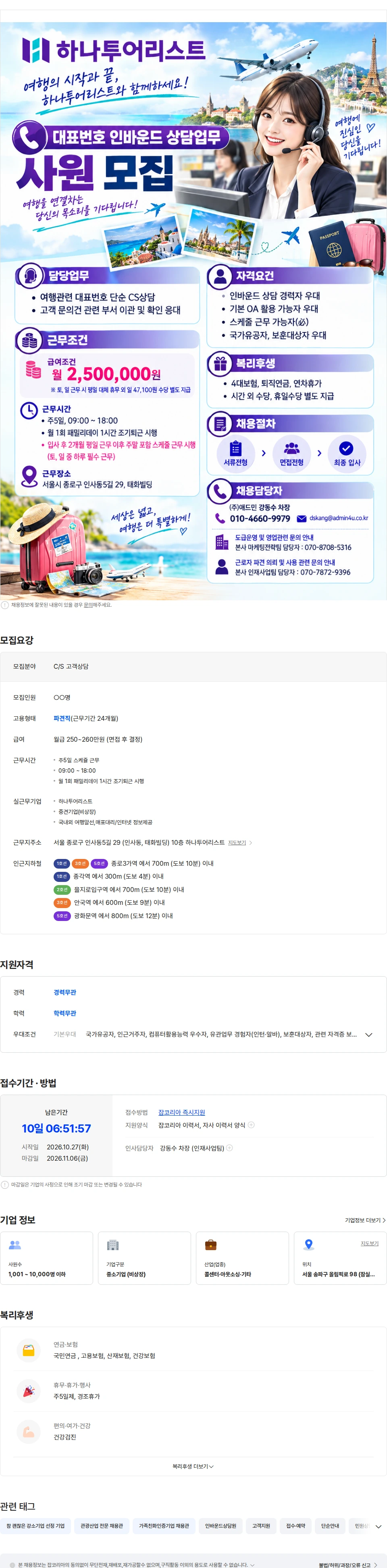Click the 인바운드상담원 tag
387x1568 pixels.
coord(221,1525)
